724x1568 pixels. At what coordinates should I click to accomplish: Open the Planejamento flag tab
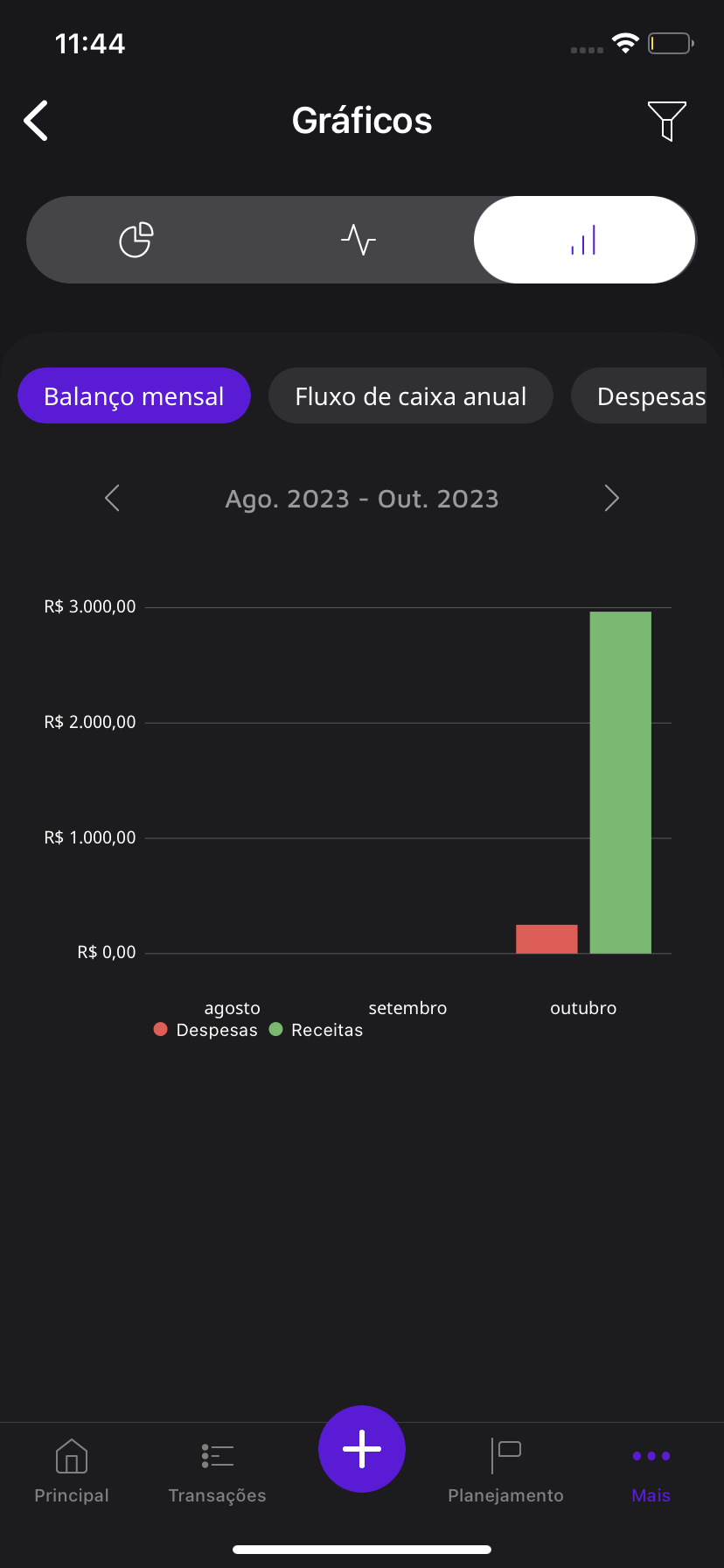click(x=505, y=1471)
